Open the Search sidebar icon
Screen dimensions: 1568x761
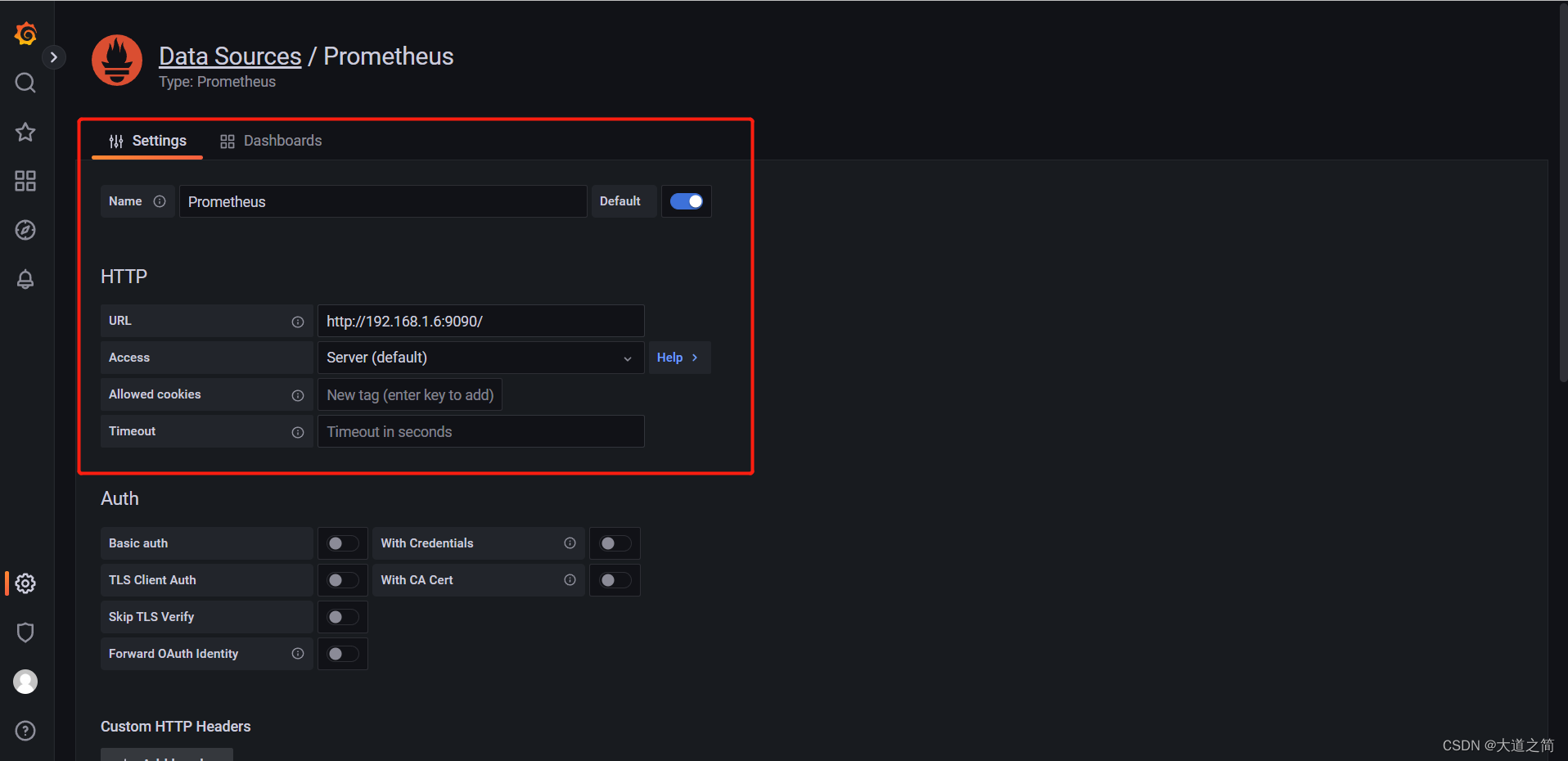(x=25, y=83)
